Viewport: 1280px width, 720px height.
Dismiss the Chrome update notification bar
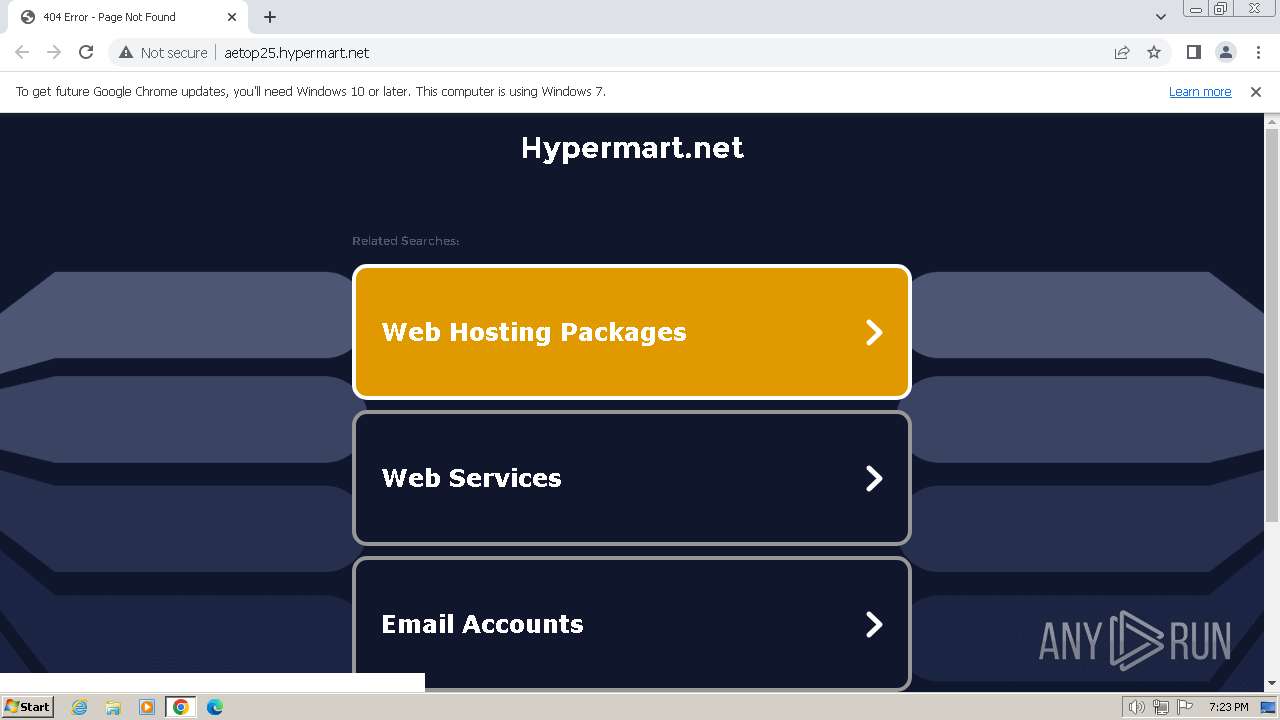point(1256,92)
